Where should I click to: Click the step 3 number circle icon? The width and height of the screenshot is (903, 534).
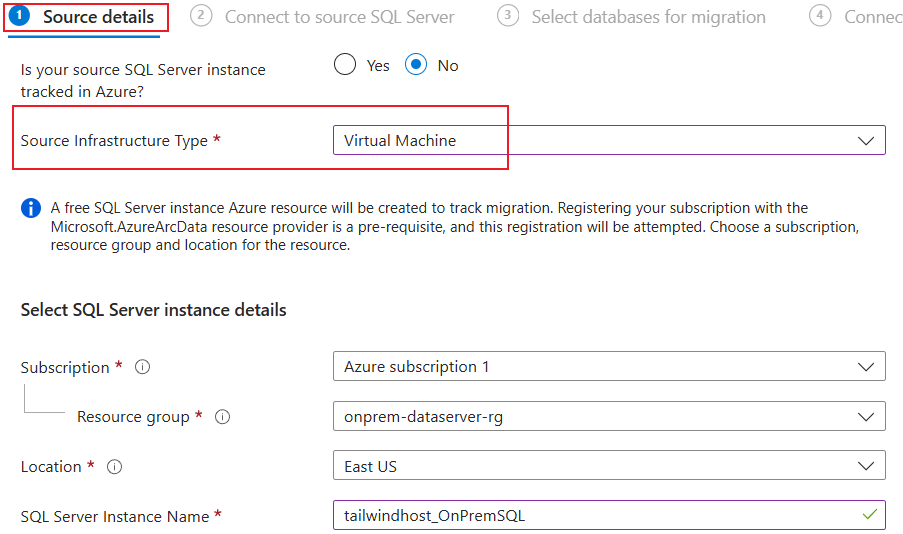508,16
